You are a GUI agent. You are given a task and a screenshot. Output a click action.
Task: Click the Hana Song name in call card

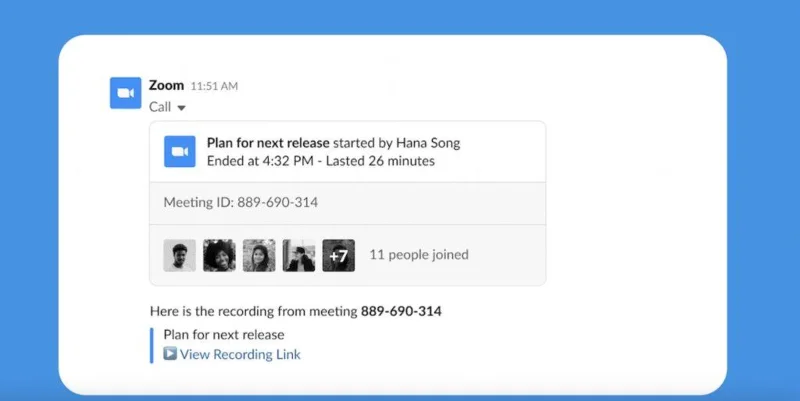(428, 143)
